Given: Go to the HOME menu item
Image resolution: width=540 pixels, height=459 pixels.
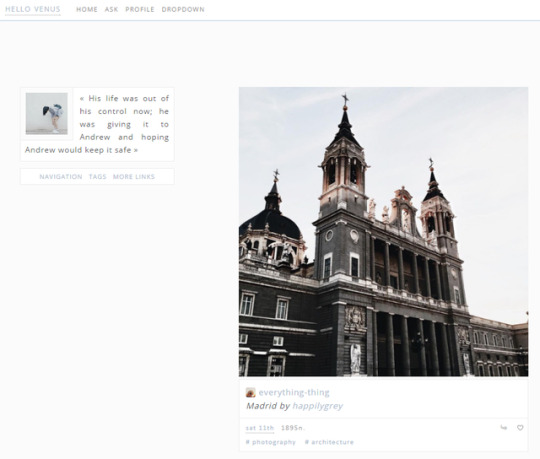Looking at the screenshot, I should click(87, 10).
